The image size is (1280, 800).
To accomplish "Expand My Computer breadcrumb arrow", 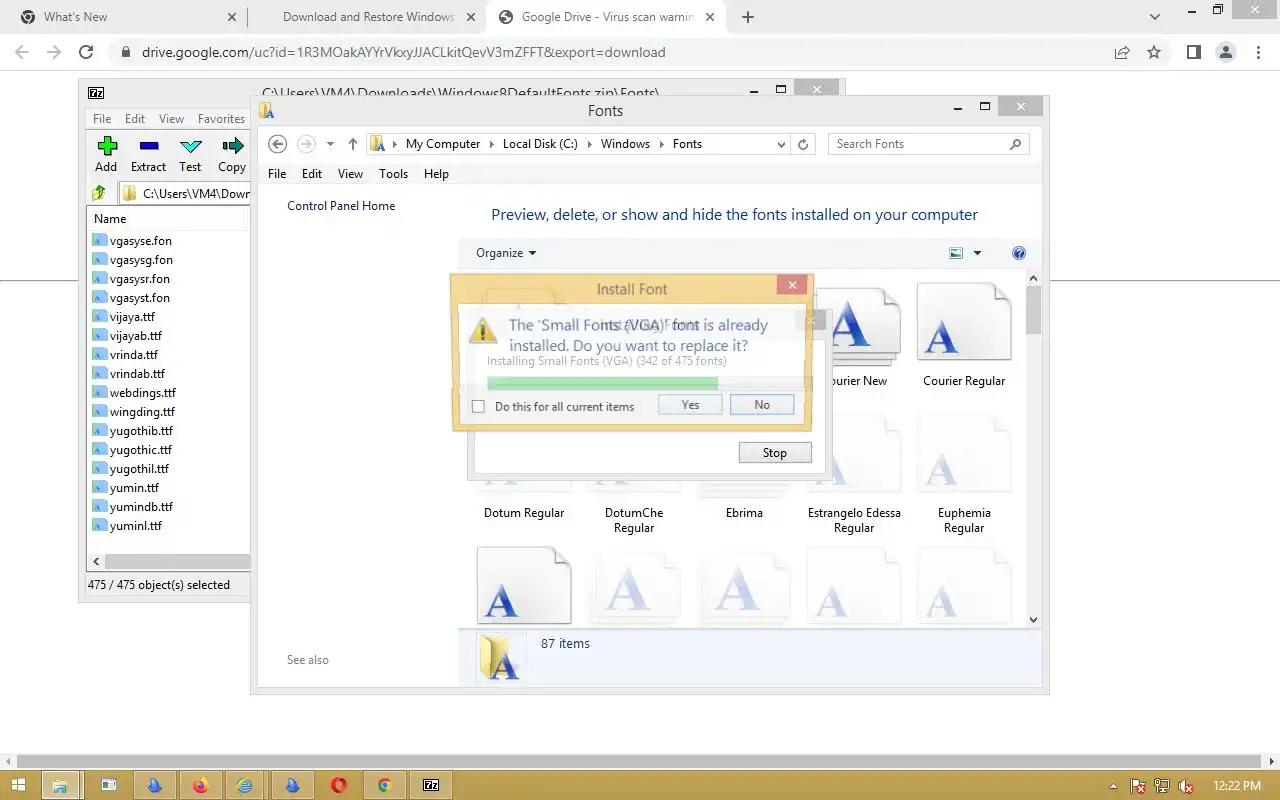I will tap(491, 144).
